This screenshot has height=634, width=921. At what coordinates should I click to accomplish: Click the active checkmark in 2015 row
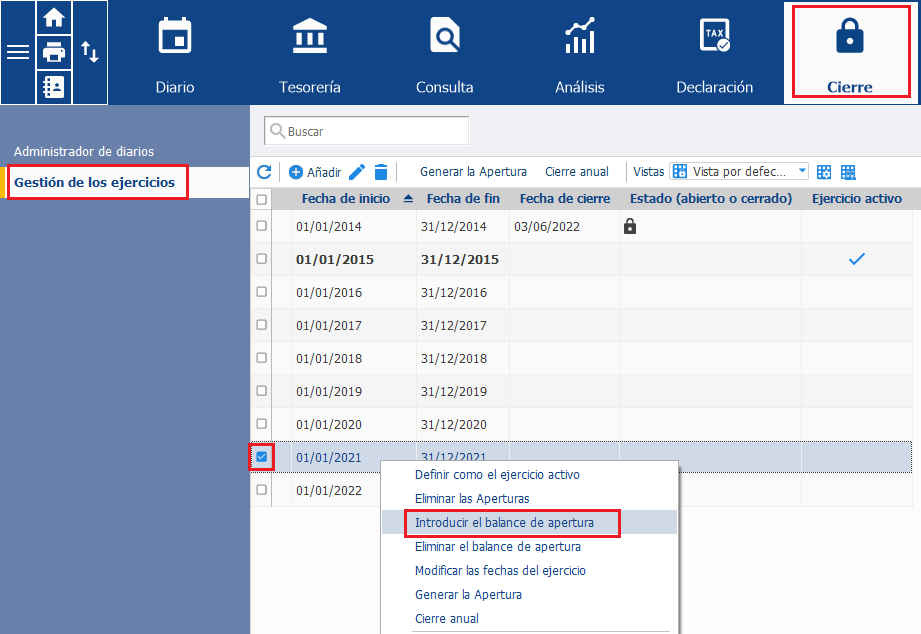point(857,259)
